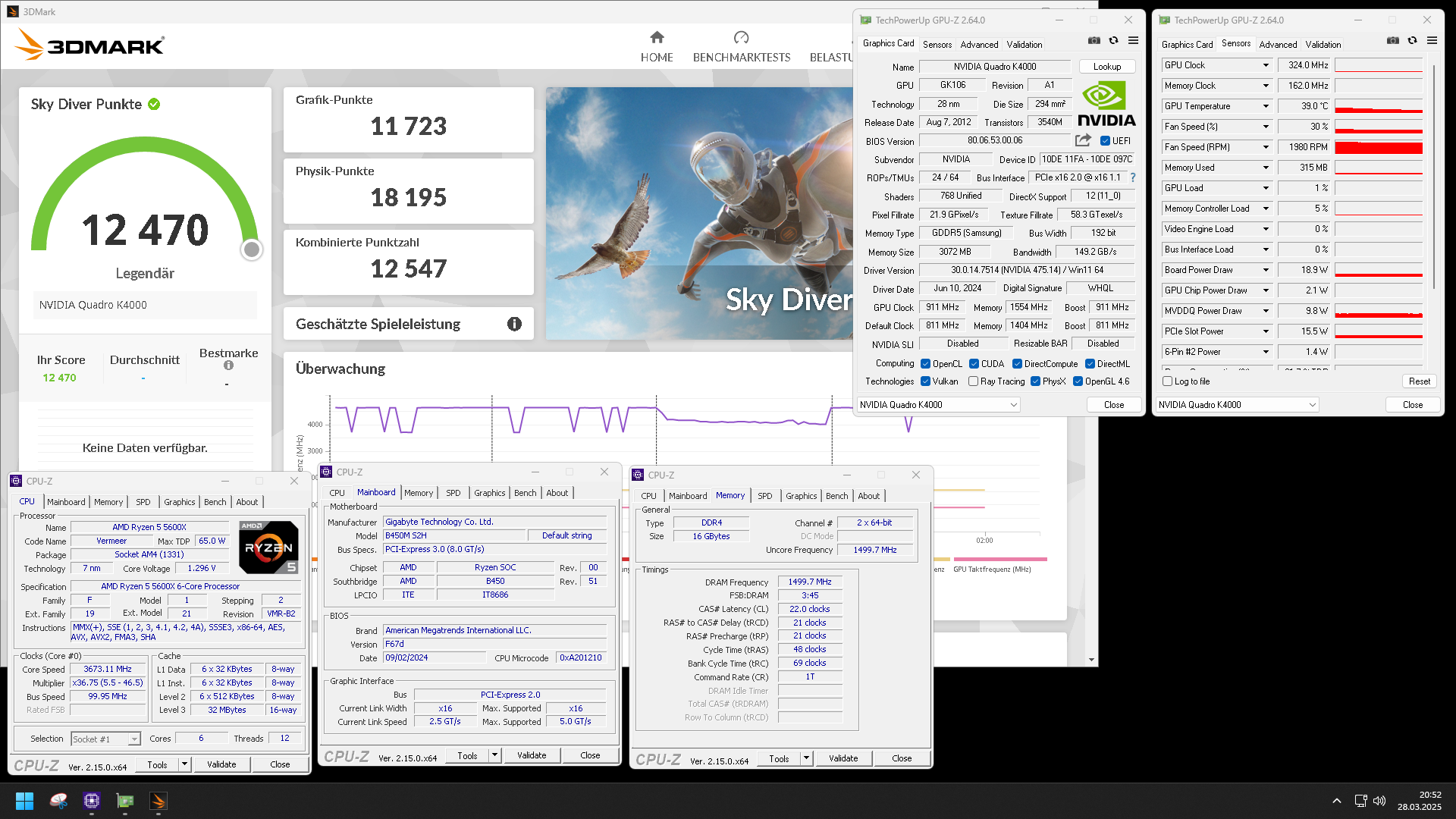Toggle the UEFI checkbox in GPU-Z
1456x819 pixels.
pyautogui.click(x=1105, y=141)
